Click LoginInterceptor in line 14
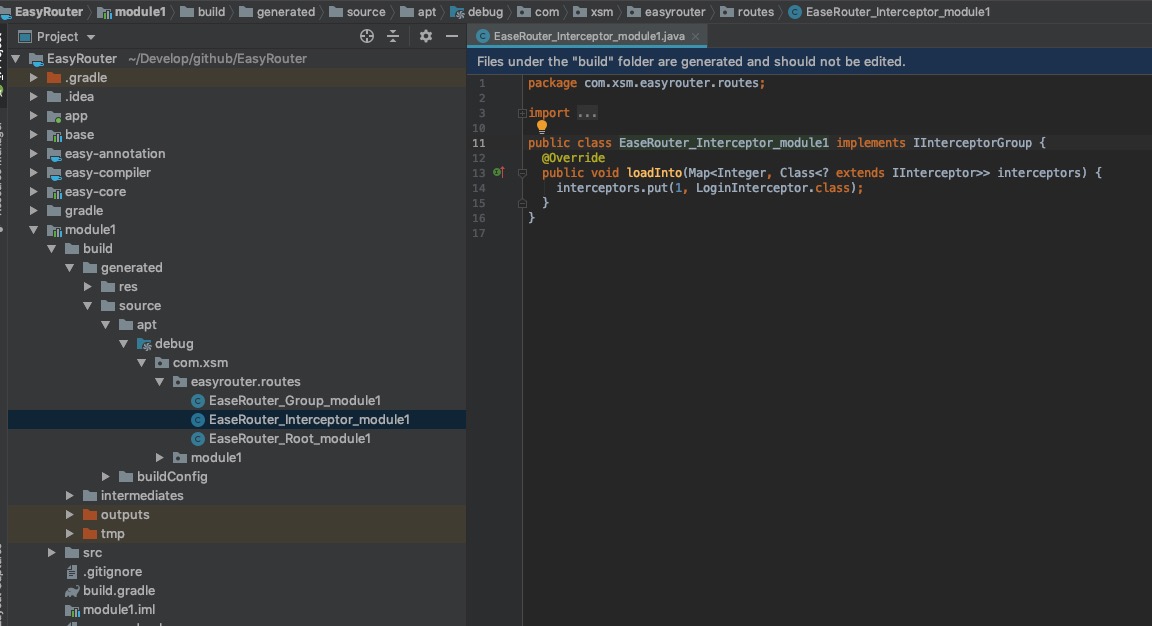Image resolution: width=1152 pixels, height=626 pixels. [x=752, y=188]
